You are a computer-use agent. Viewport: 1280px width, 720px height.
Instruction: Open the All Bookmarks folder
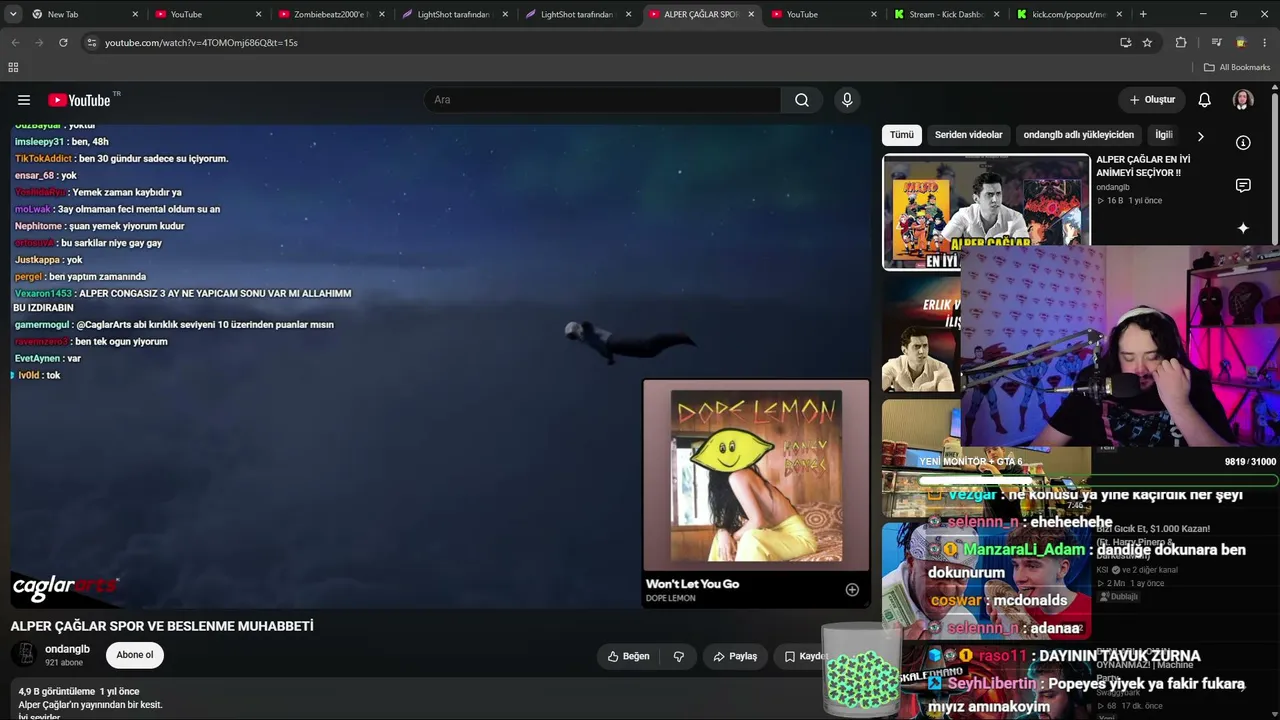(1237, 67)
